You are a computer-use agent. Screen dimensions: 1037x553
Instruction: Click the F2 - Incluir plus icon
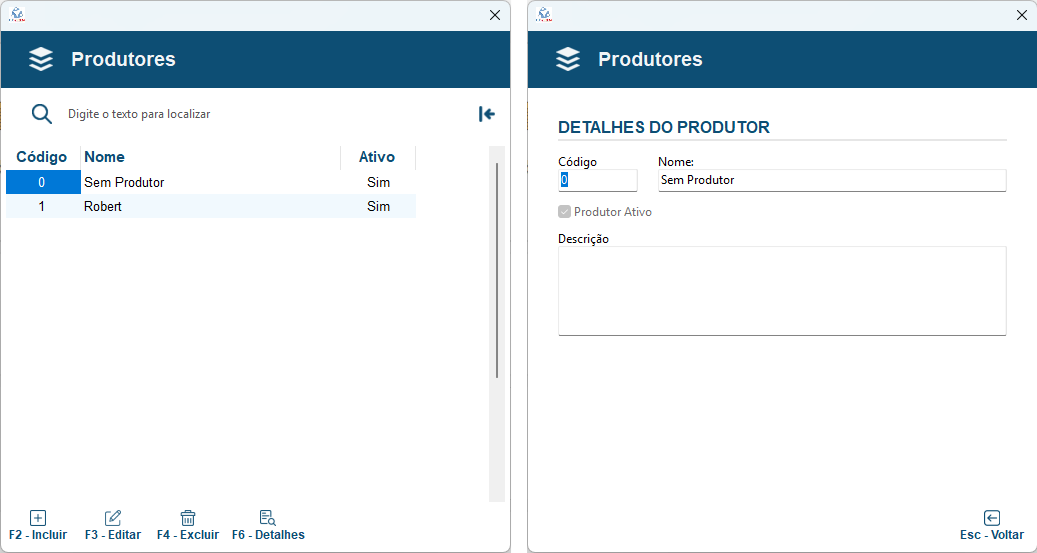pos(38,518)
